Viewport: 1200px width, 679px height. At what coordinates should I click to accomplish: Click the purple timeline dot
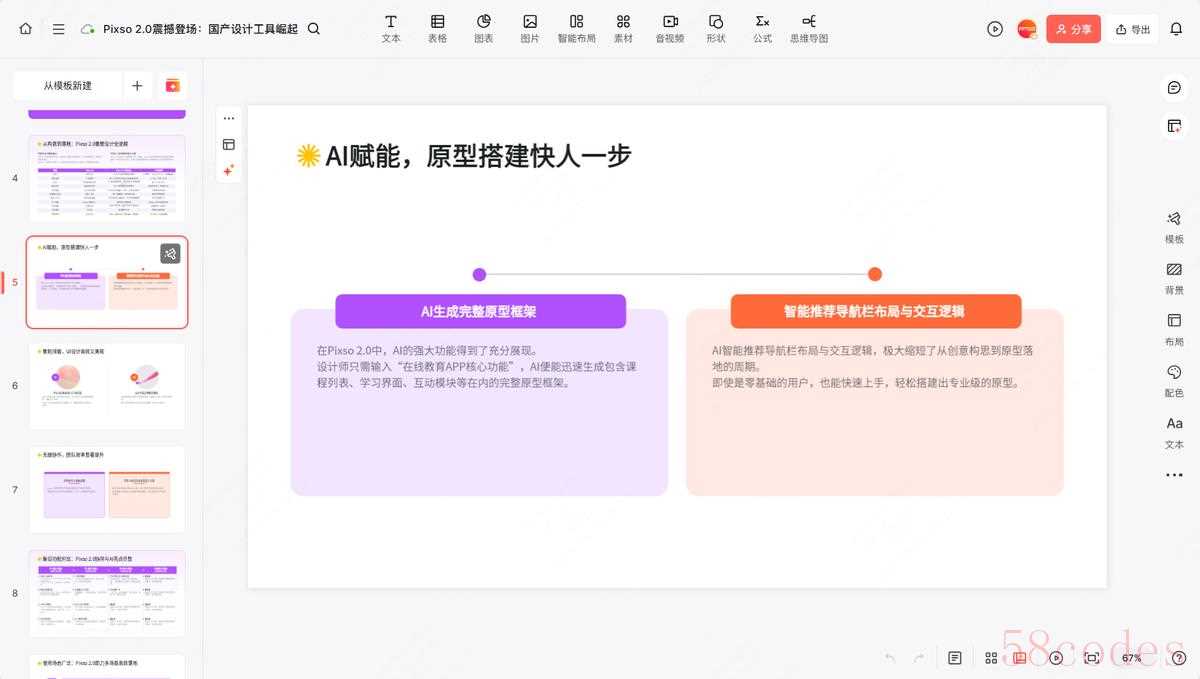479,274
